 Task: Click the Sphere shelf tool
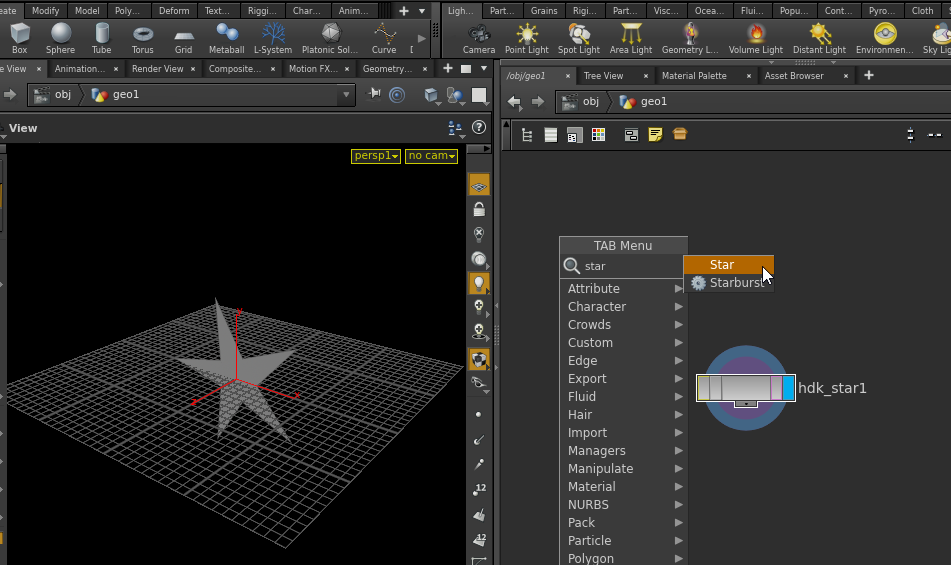60,38
